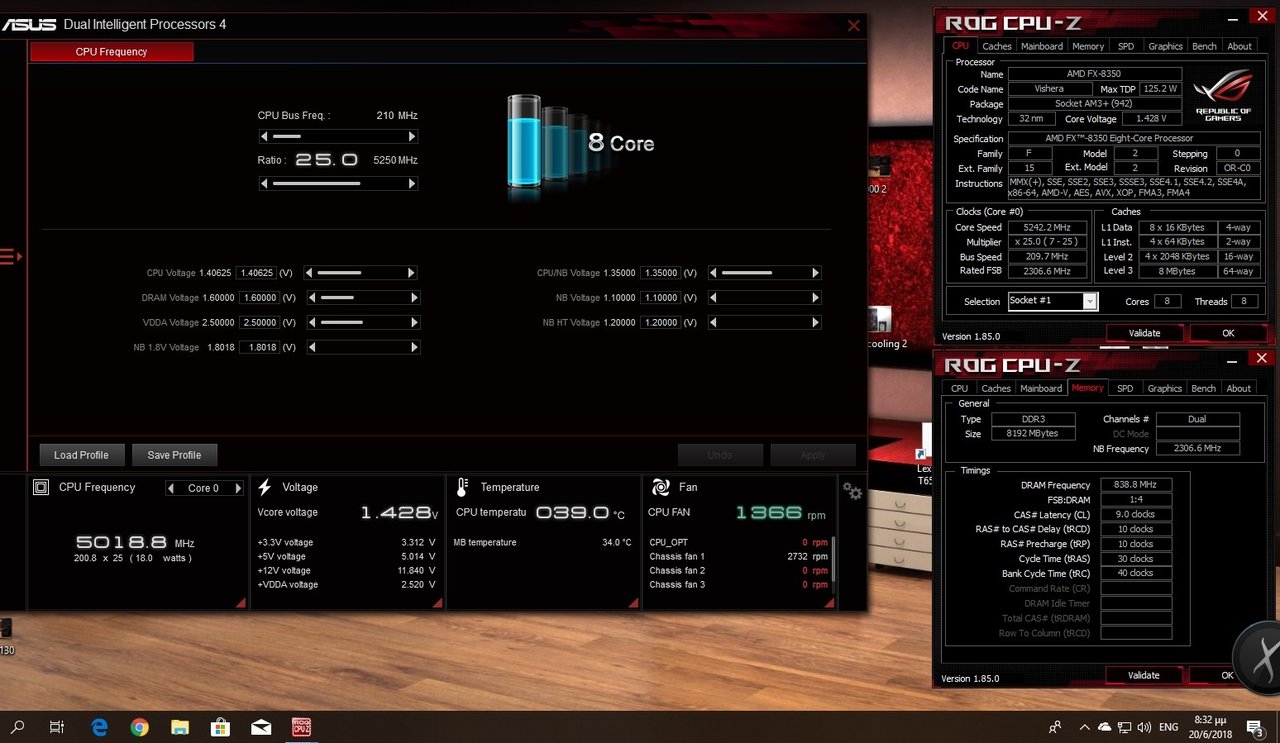Screen dimensions: 1280x743
Task: Click the NB HT Voltage 1.20000 input box
Action: click(x=661, y=322)
